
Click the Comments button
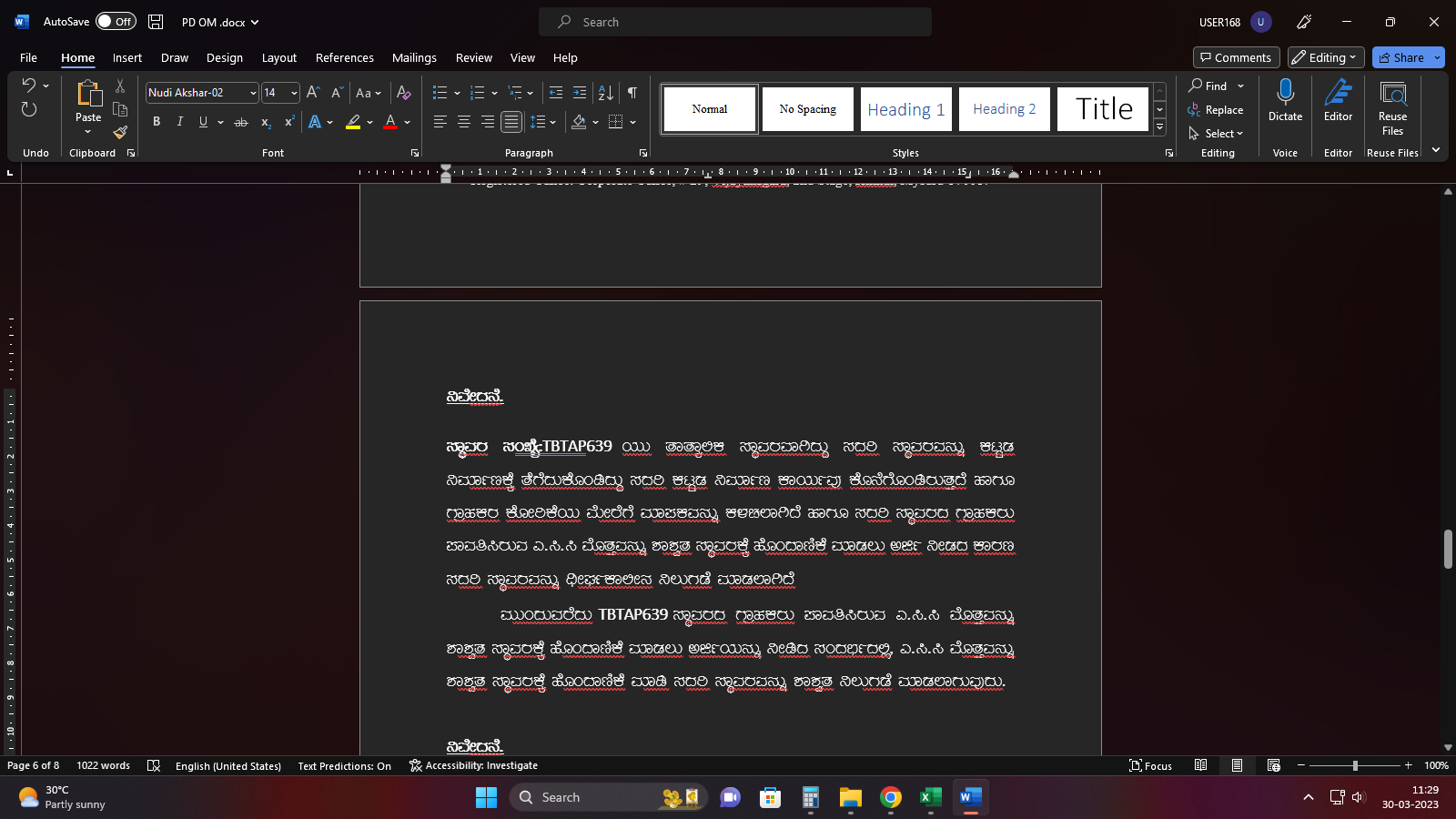(x=1236, y=57)
